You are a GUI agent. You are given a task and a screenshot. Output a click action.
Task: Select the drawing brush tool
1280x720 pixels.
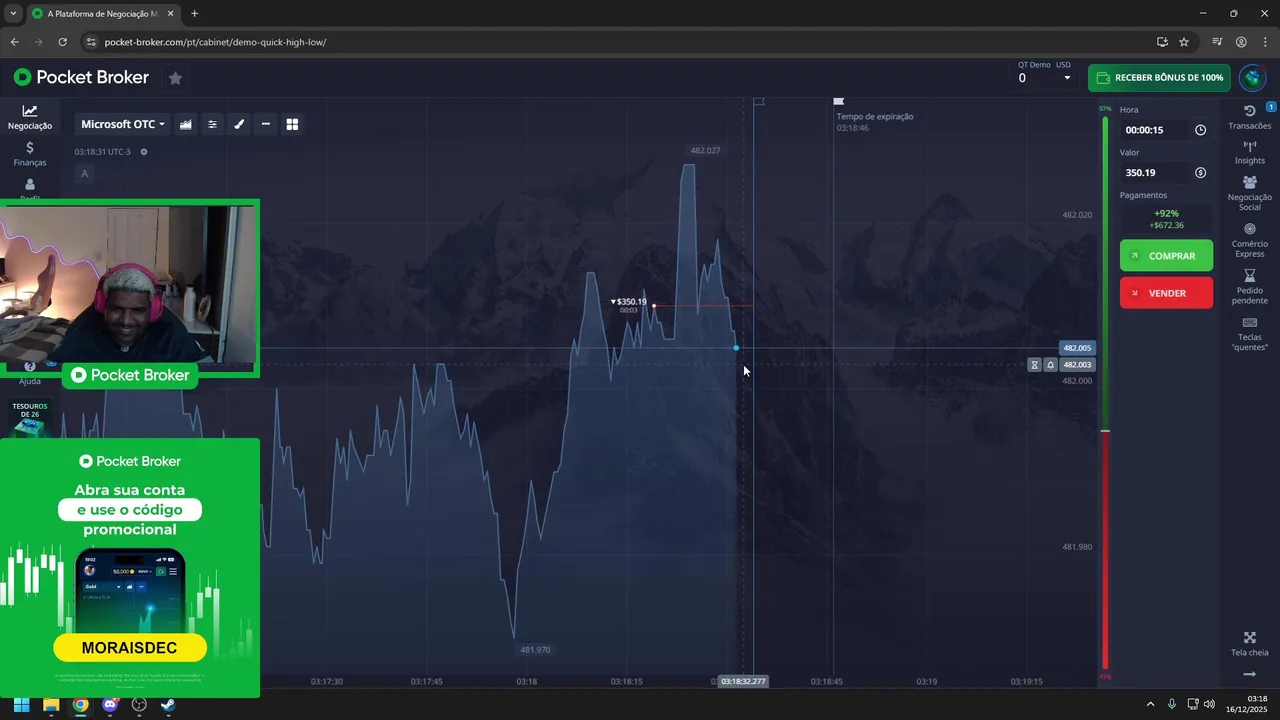pos(239,124)
